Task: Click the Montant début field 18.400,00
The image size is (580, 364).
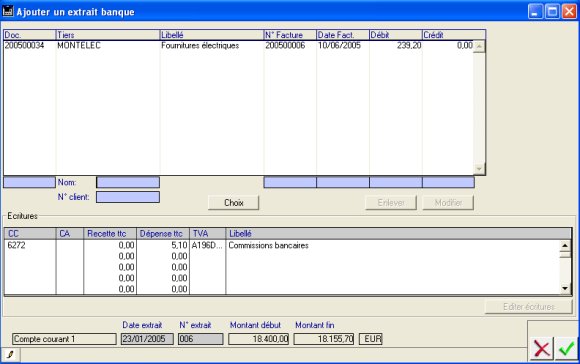Action: tap(259, 339)
